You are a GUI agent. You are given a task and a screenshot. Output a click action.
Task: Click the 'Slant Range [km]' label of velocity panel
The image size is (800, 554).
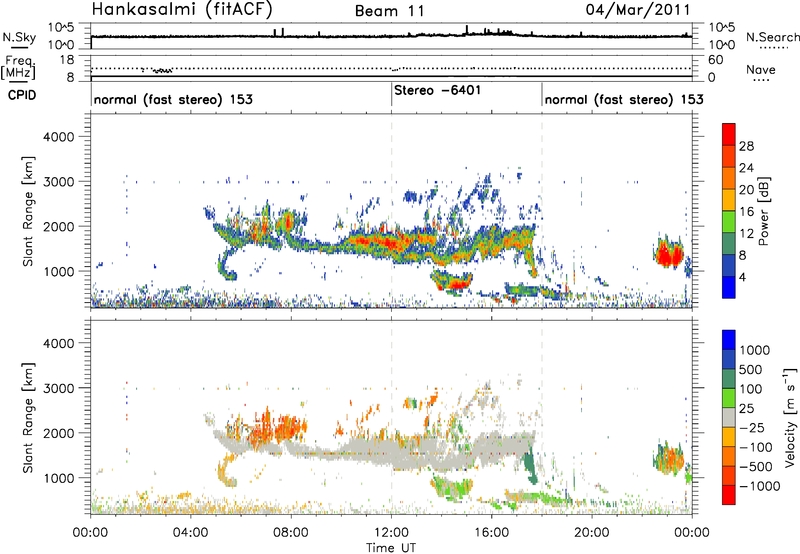pyautogui.click(x=28, y=418)
